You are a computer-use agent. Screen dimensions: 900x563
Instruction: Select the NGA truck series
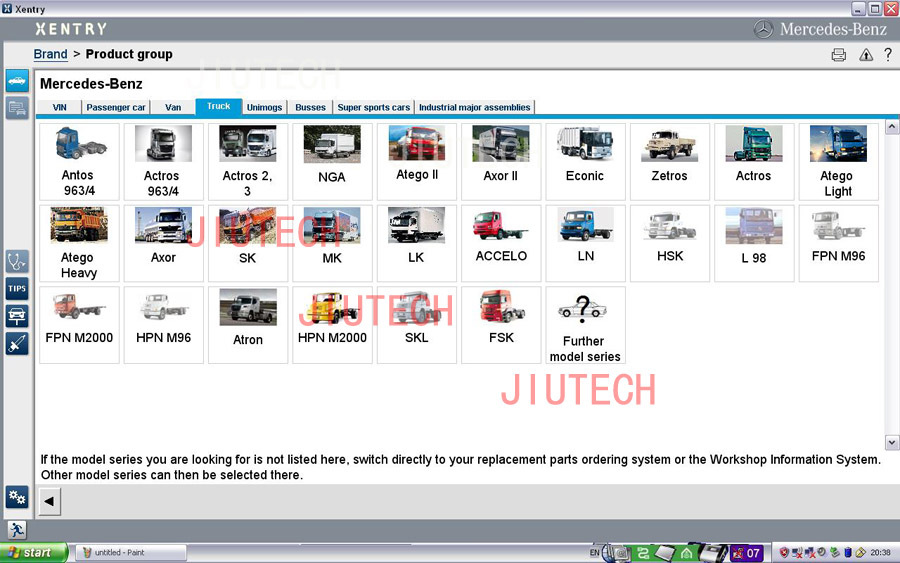point(332,162)
